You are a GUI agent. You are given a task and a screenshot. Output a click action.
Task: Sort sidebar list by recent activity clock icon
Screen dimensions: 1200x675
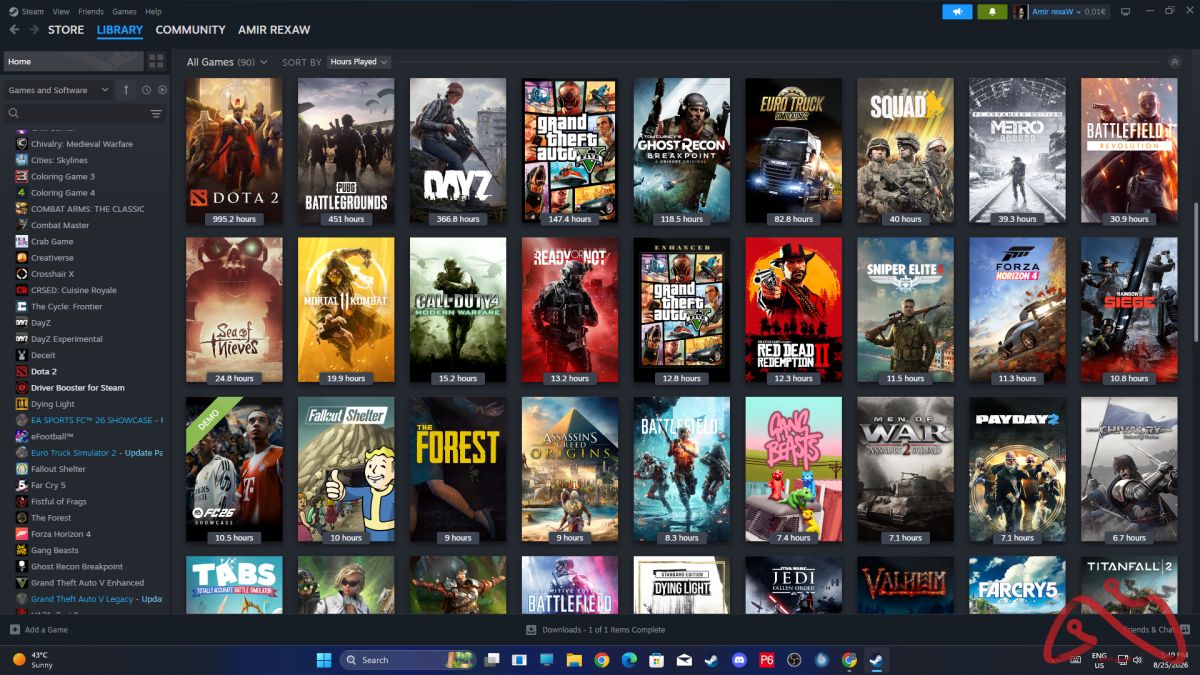coord(146,90)
